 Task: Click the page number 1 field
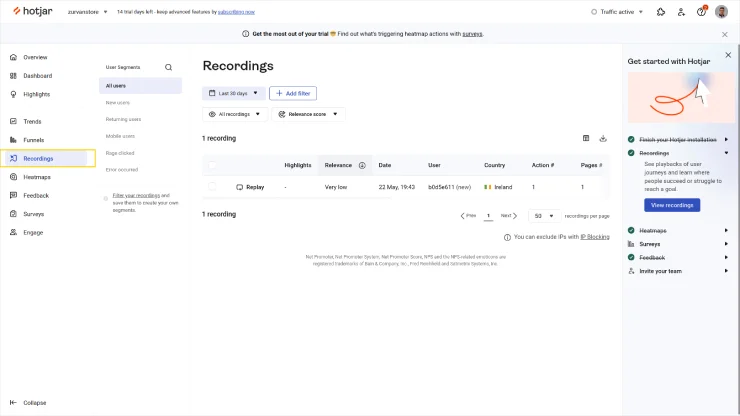point(488,216)
